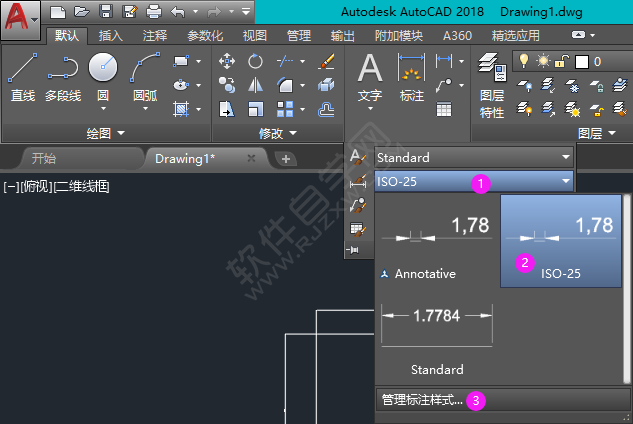Open a file using the folder icon
The height and width of the screenshot is (424, 633).
tap(82, 12)
